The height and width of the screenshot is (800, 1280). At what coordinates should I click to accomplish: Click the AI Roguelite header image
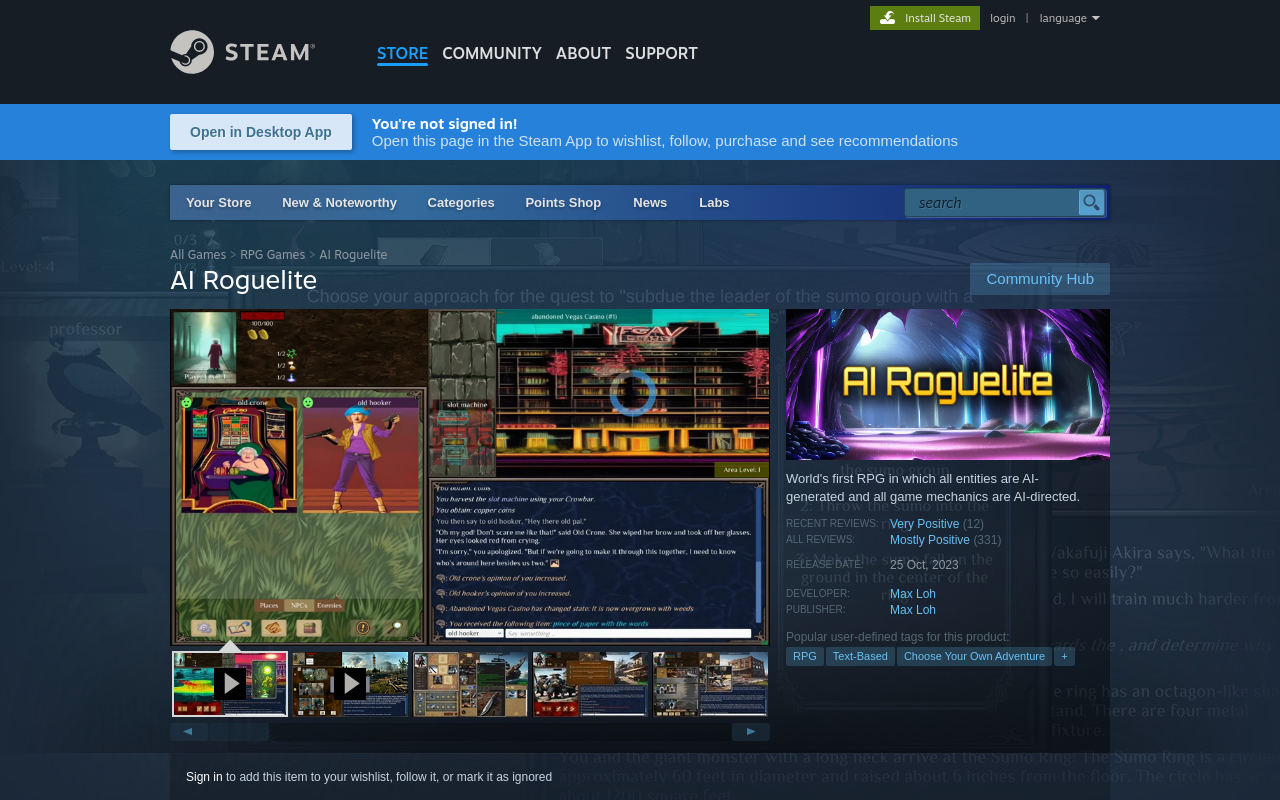pyautogui.click(x=948, y=384)
